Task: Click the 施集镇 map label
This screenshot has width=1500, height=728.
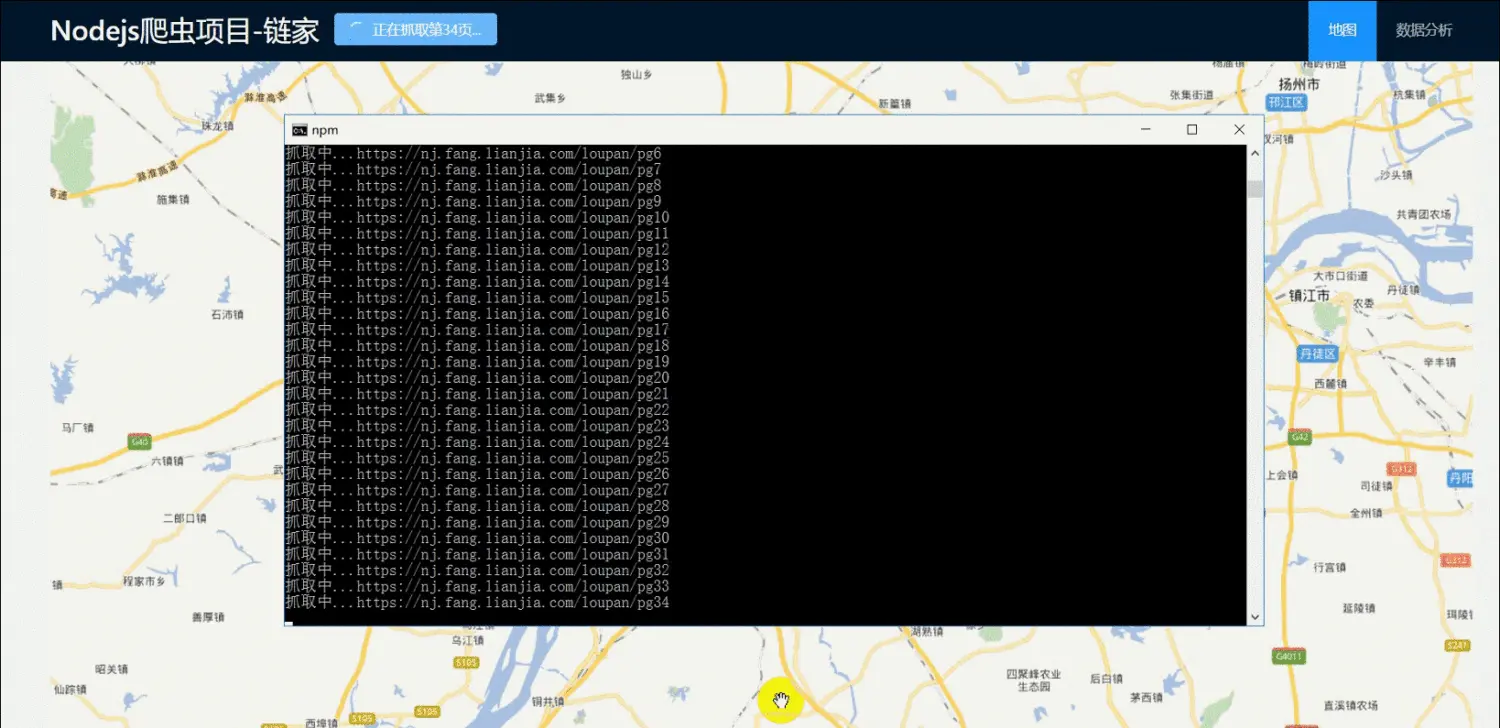Action: [173, 199]
